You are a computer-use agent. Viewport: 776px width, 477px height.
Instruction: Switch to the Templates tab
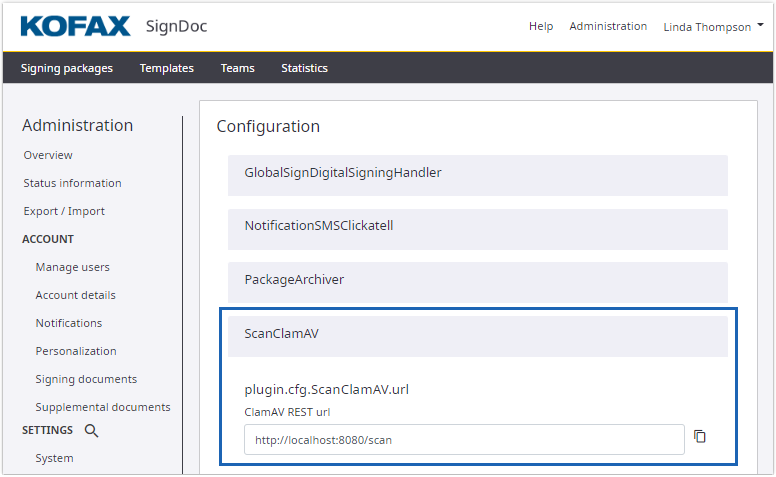(167, 68)
